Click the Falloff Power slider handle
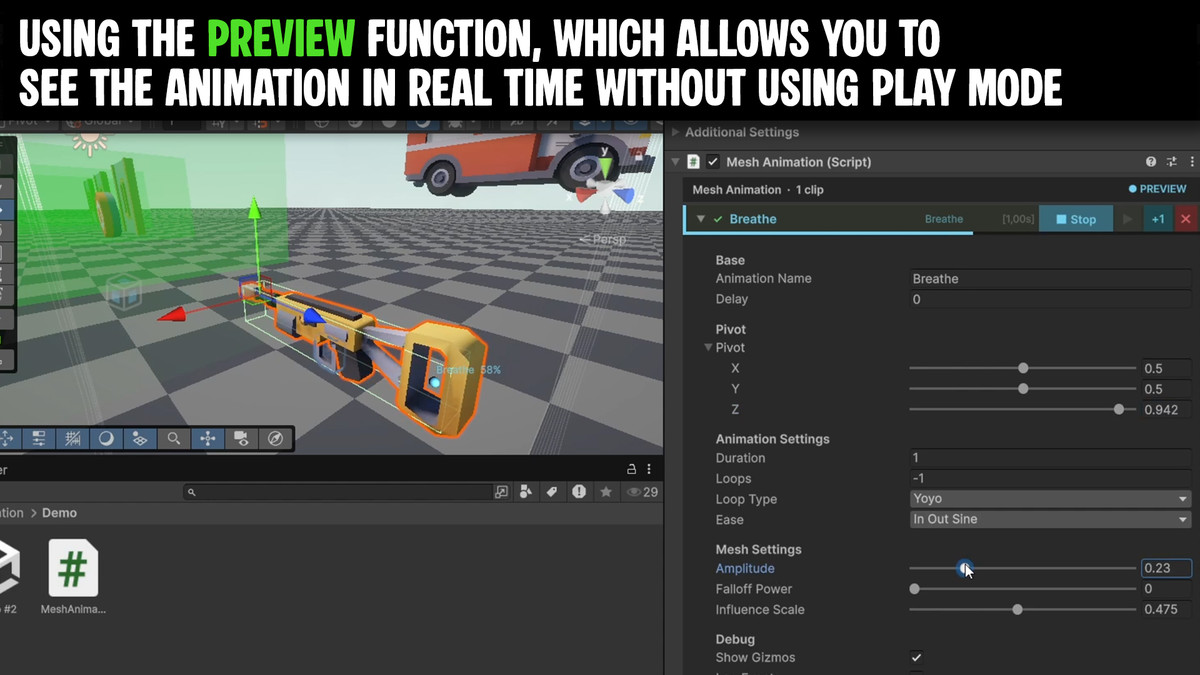Viewport: 1200px width, 675px height. pos(915,589)
